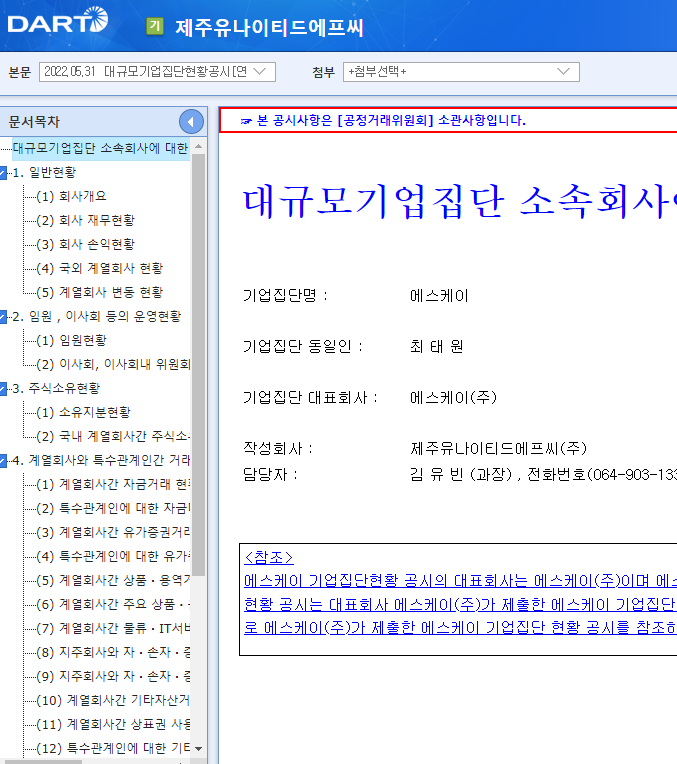Open (1) 회사개요 in document tree
Viewport: 677px width, 764px height.
click(71, 196)
